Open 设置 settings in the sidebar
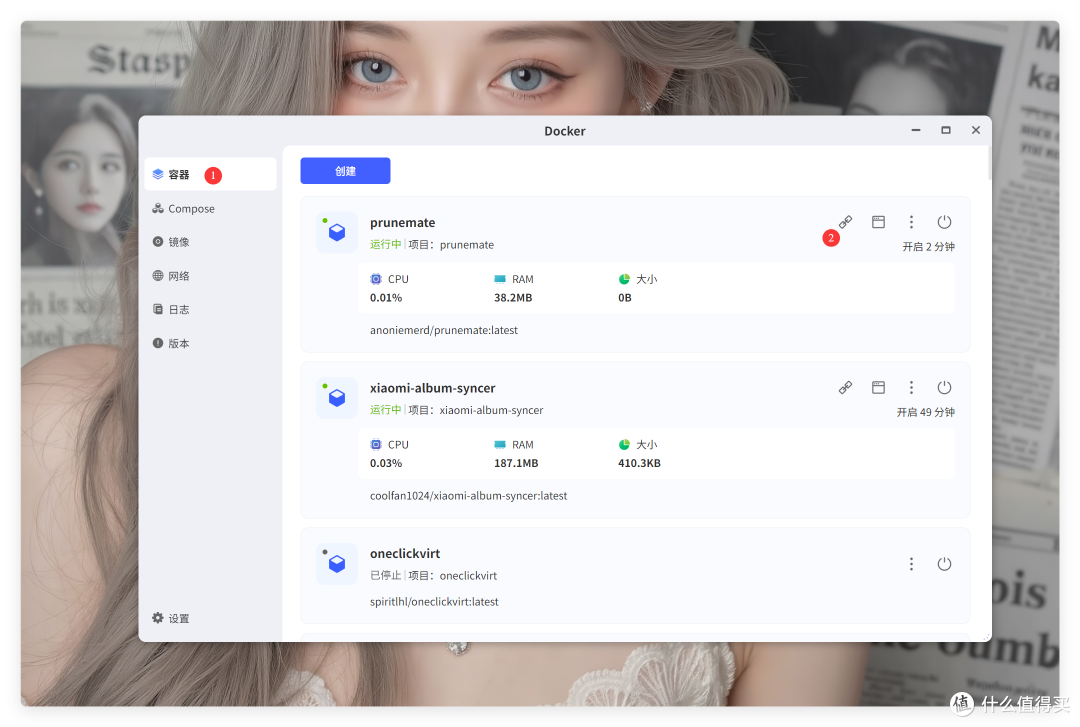 171,618
